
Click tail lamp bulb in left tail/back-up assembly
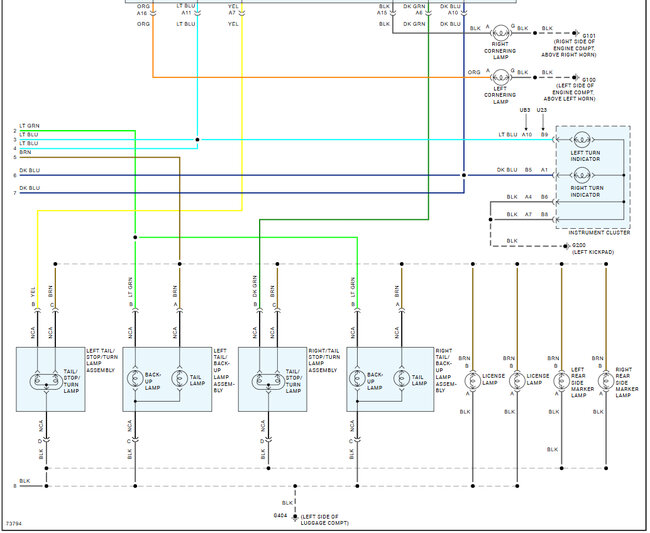179,379
